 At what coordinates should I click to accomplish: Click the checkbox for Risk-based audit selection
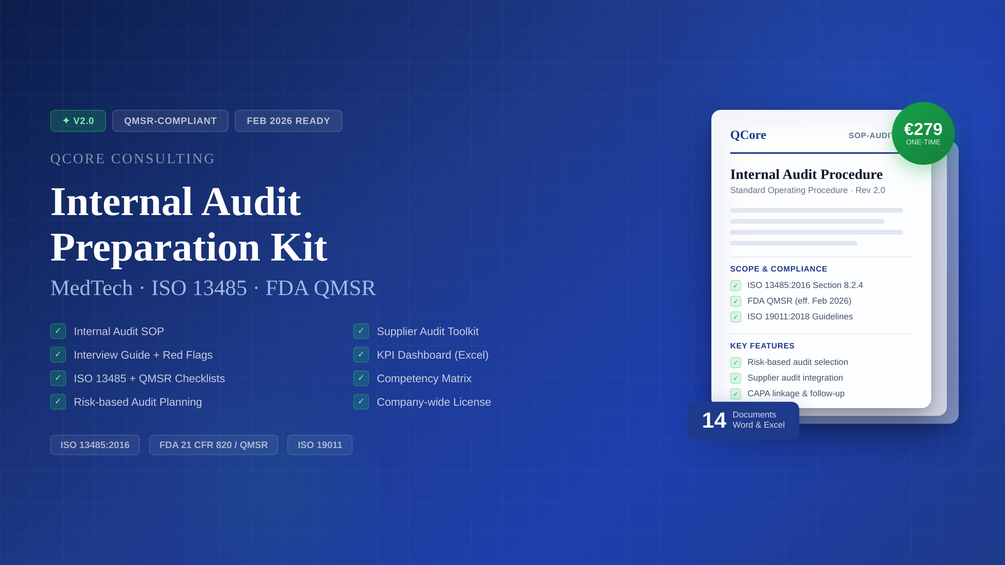click(736, 363)
